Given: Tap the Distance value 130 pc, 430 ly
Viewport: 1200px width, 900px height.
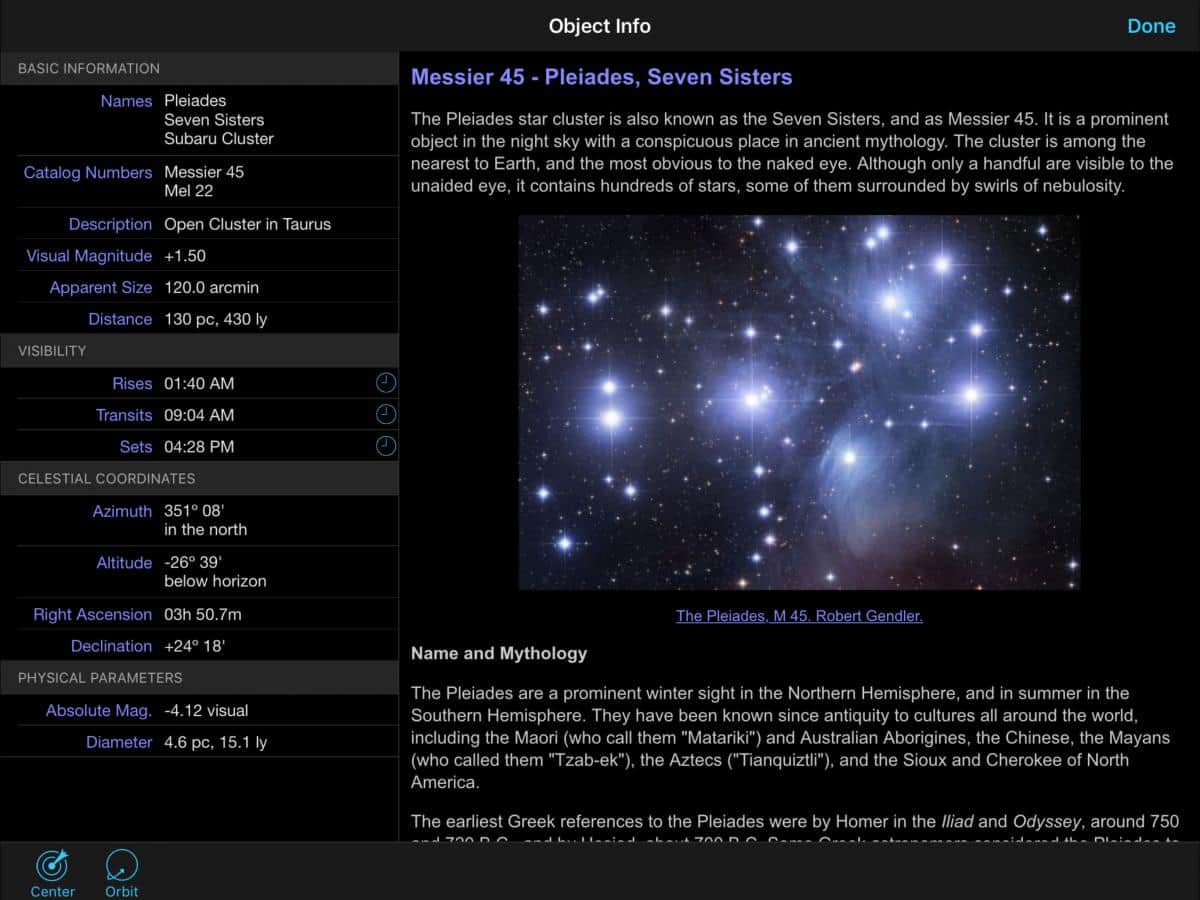Looking at the screenshot, I should coord(215,319).
